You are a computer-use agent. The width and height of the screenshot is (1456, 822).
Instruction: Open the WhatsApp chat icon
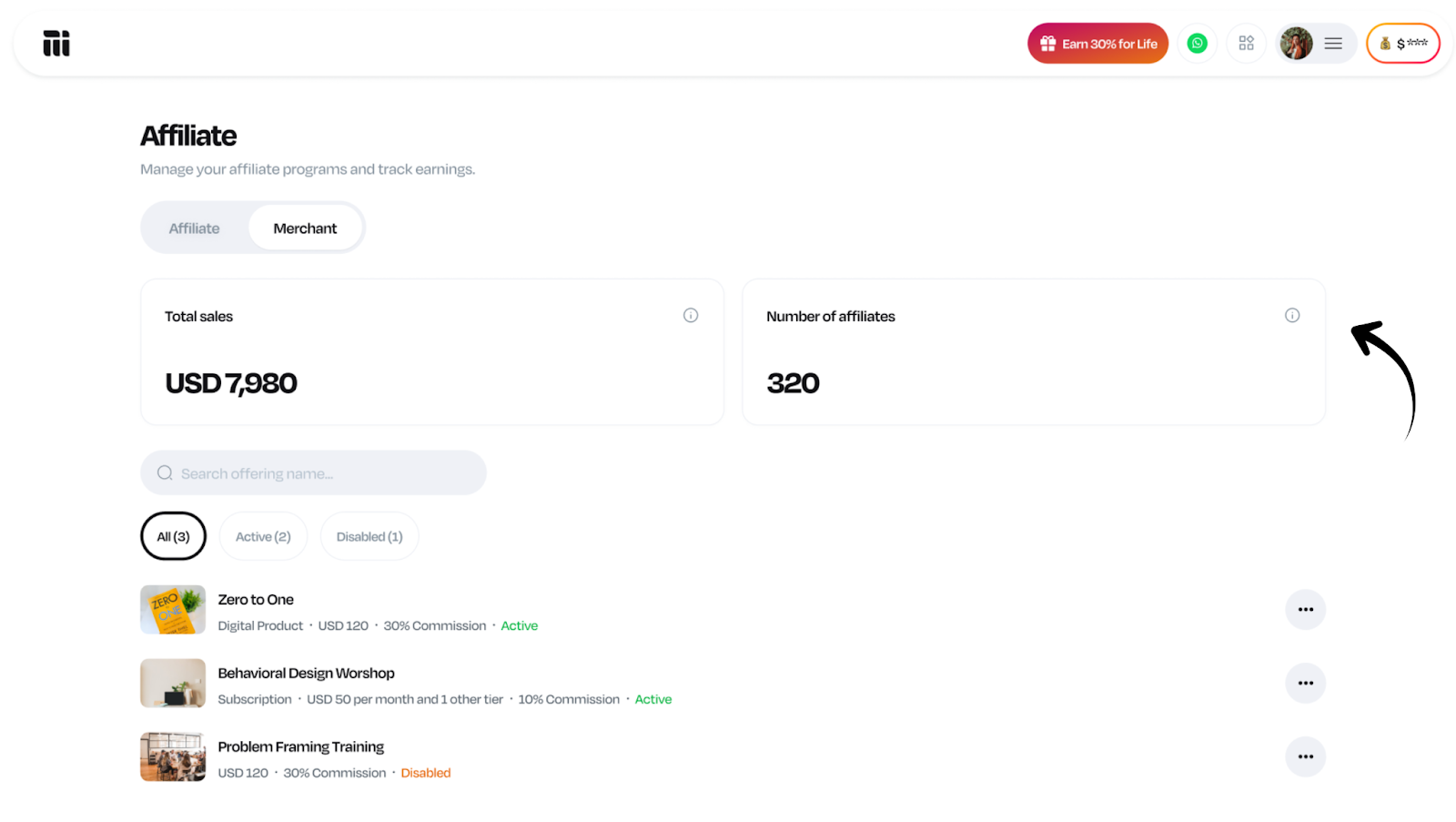pos(1197,44)
